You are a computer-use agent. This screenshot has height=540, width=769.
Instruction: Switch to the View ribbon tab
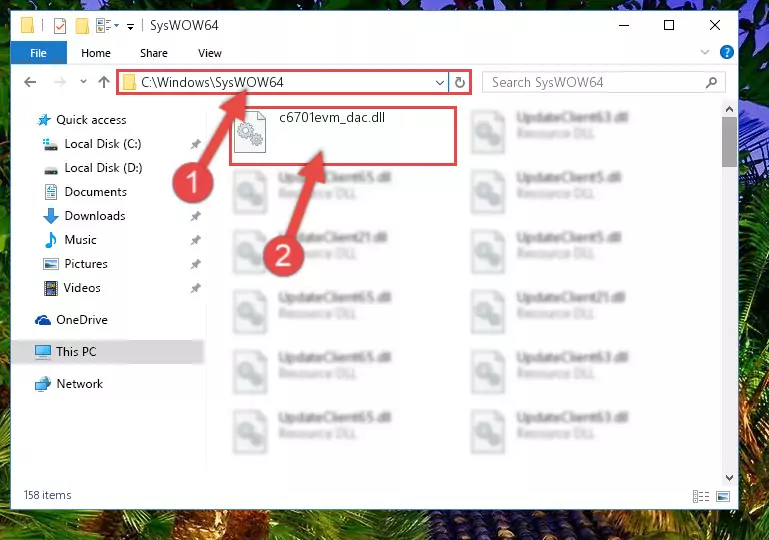click(x=209, y=53)
